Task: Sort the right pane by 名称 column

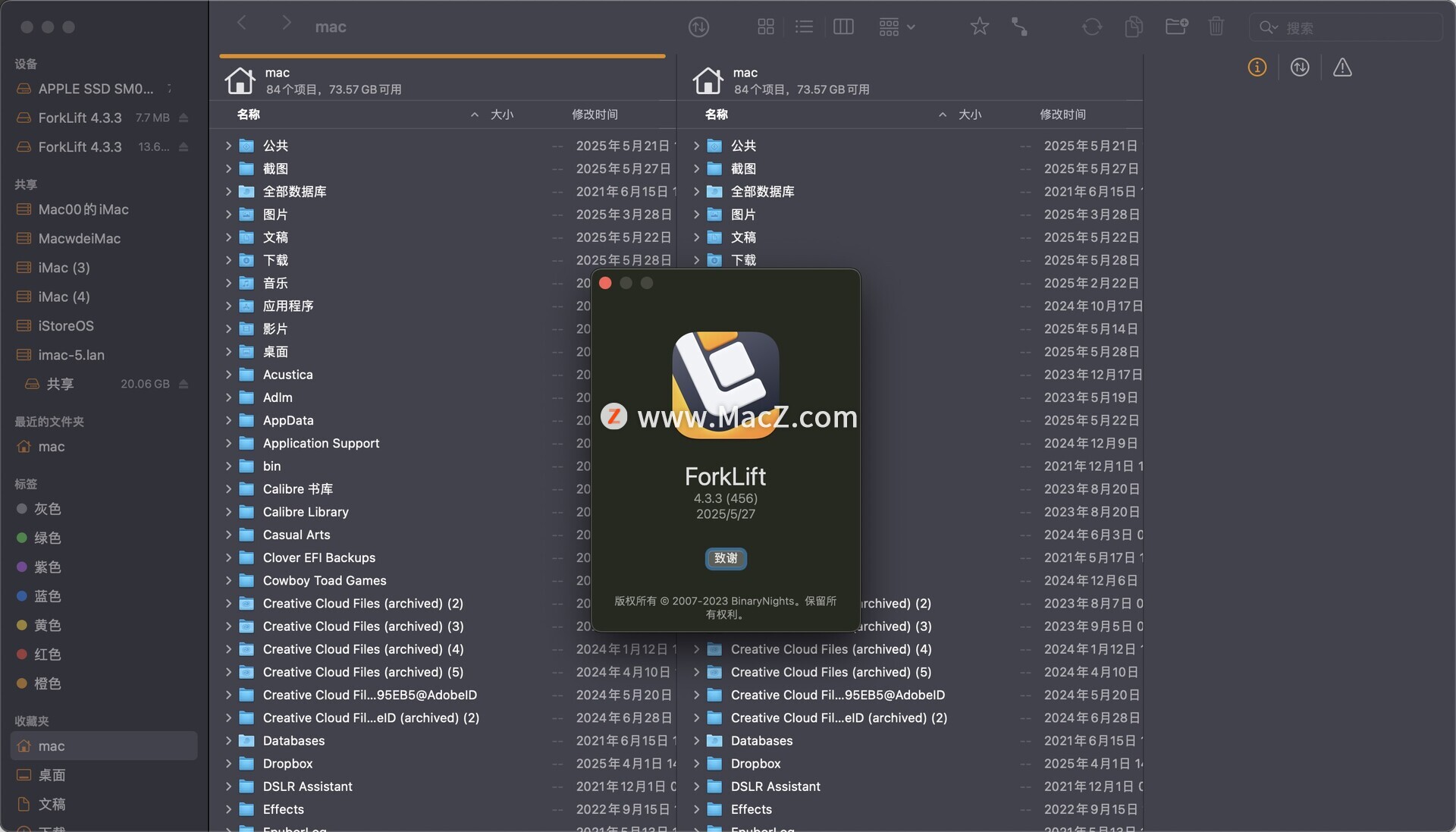Action: click(716, 115)
